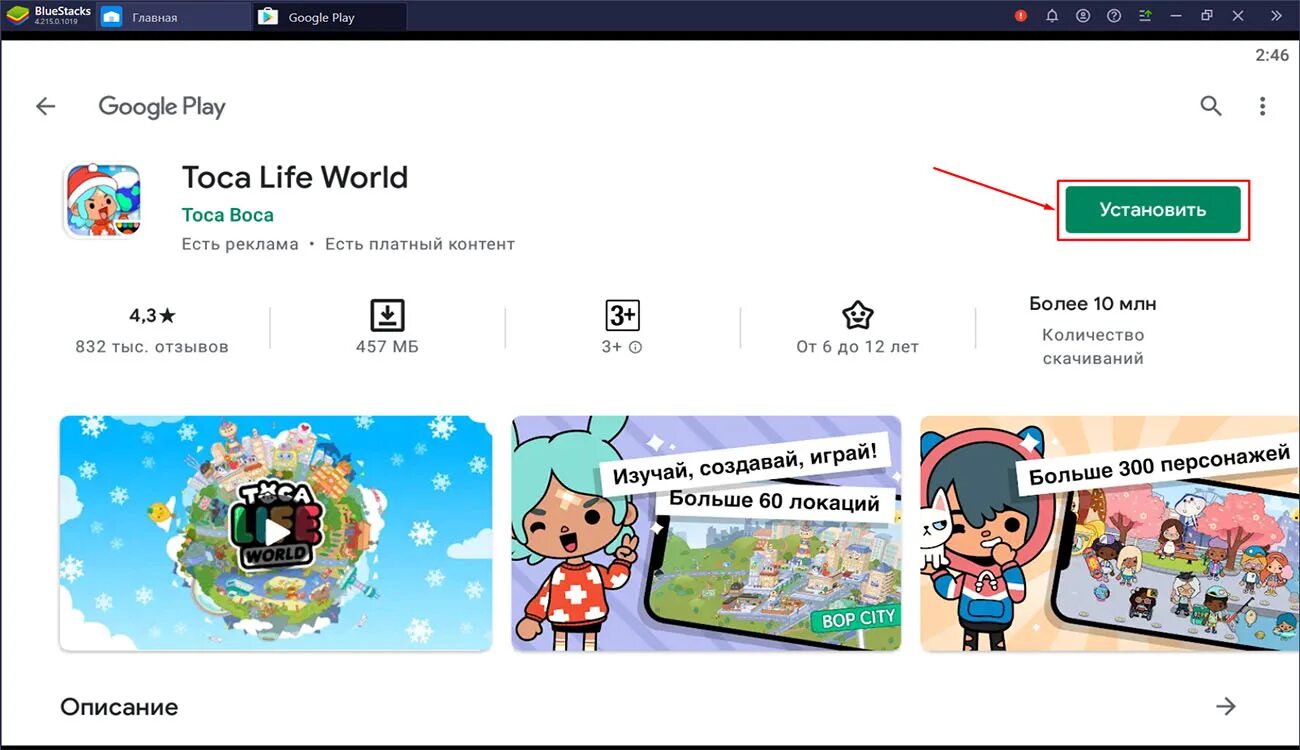
Task: Open BlueStacks account profile icon
Action: [1083, 16]
